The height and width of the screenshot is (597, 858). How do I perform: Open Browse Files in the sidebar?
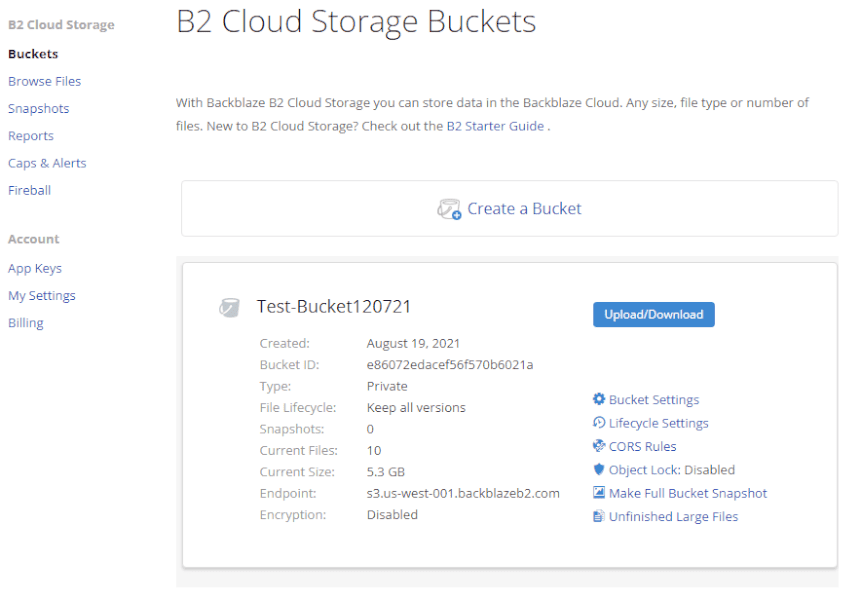click(44, 81)
